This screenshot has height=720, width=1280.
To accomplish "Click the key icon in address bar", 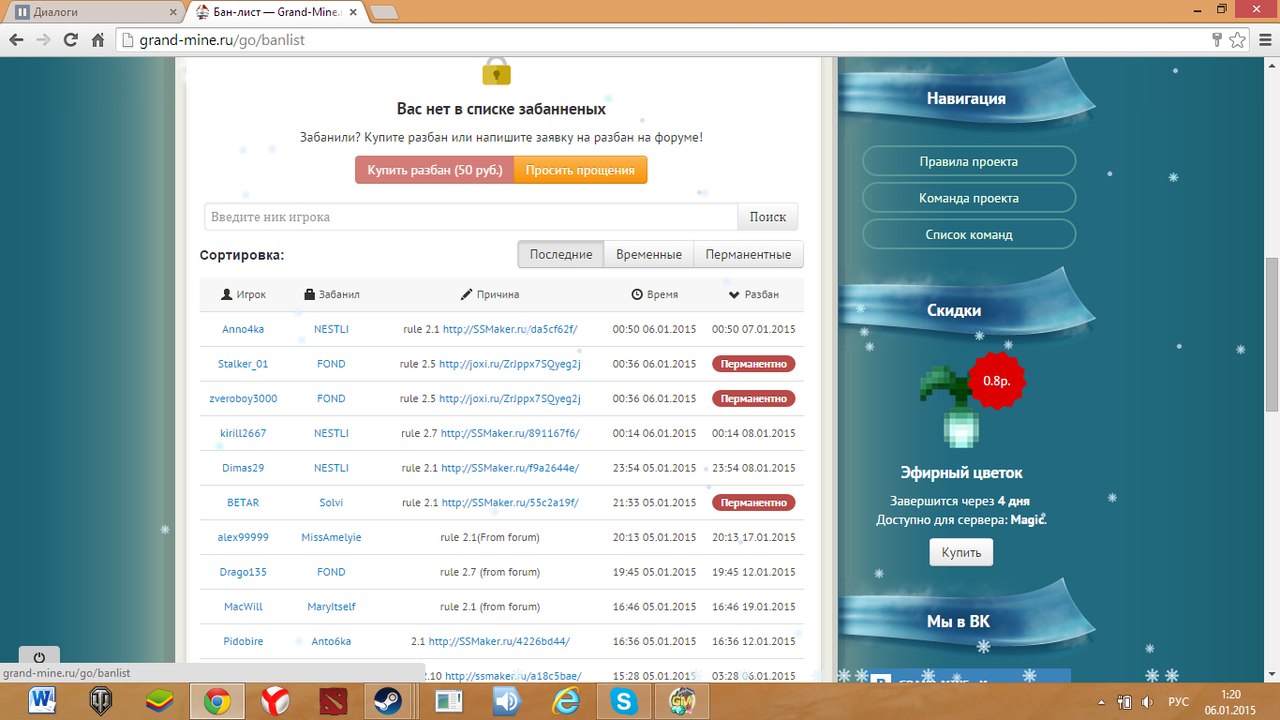I will pyautogui.click(x=1217, y=40).
